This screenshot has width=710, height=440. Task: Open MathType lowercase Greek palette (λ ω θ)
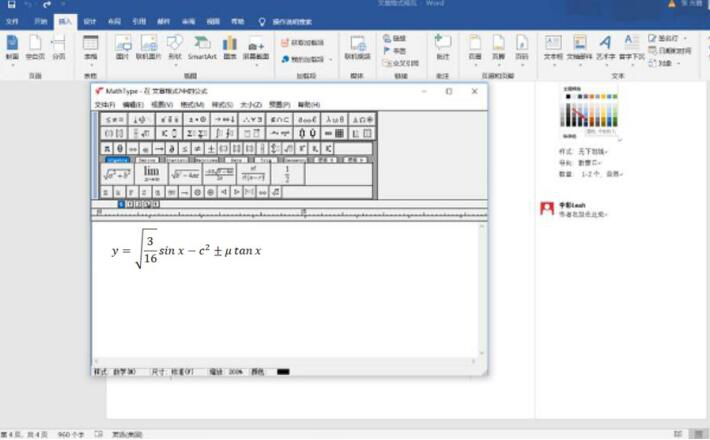[x=335, y=120]
